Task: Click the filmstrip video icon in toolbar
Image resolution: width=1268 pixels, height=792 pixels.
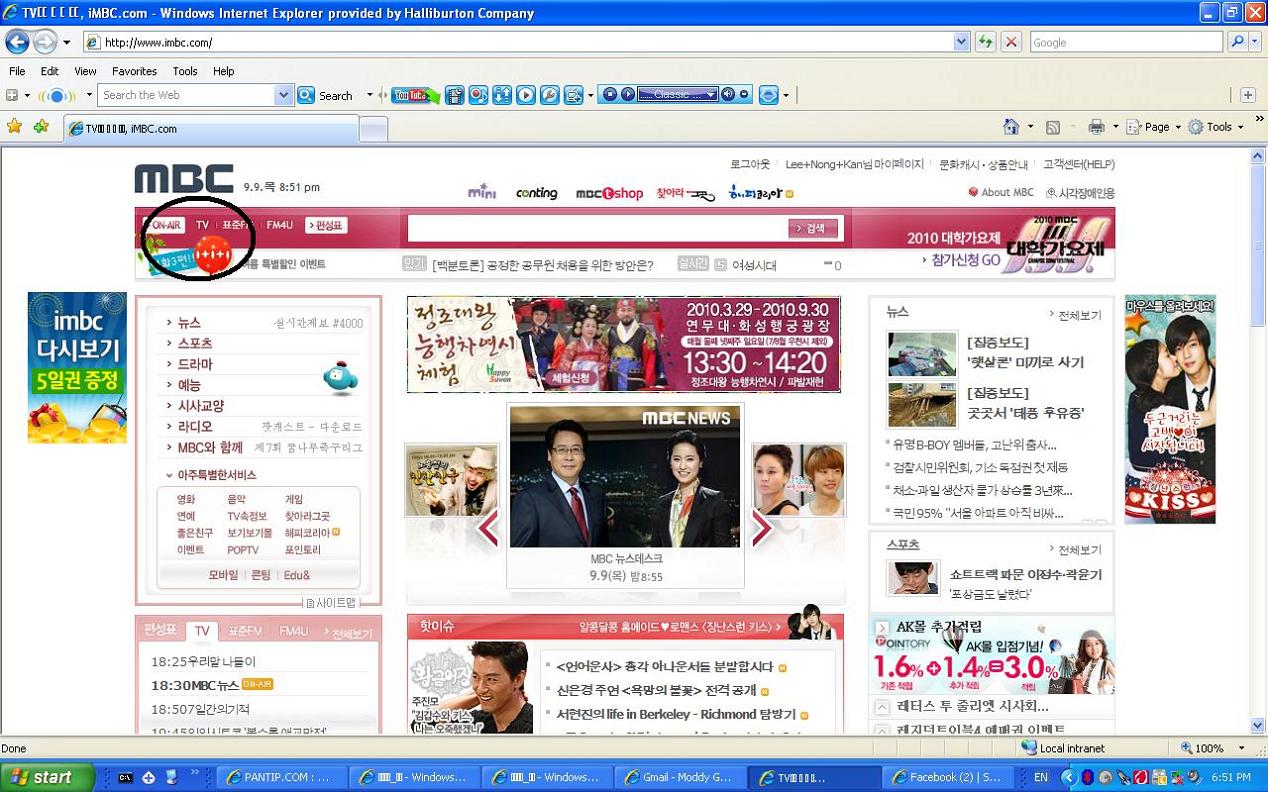Action: pyautogui.click(x=455, y=95)
